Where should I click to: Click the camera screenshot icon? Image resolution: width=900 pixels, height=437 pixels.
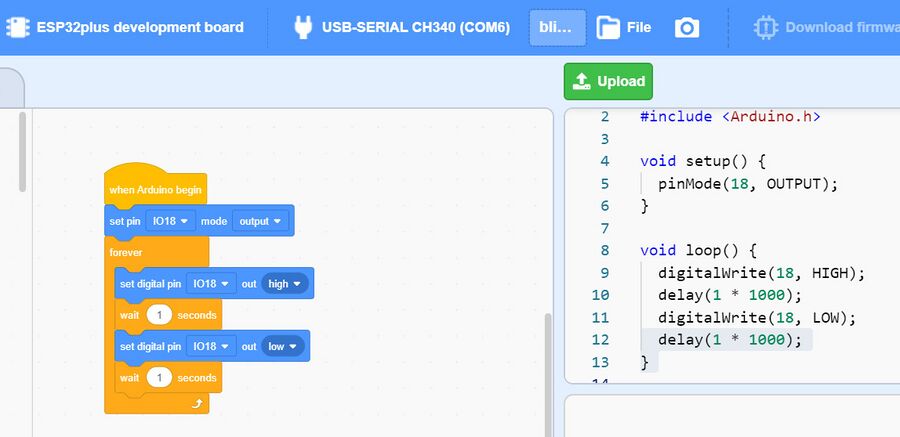[x=687, y=27]
